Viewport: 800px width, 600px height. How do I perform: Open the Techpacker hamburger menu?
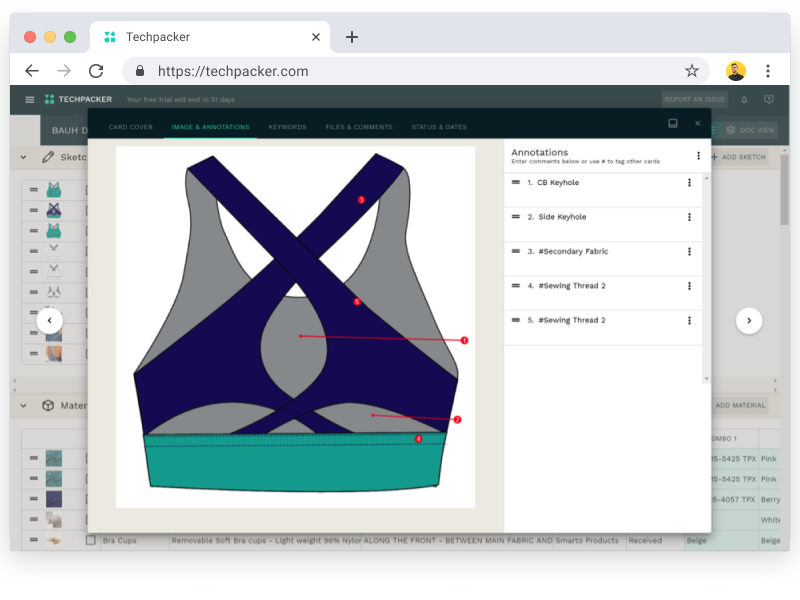point(30,99)
